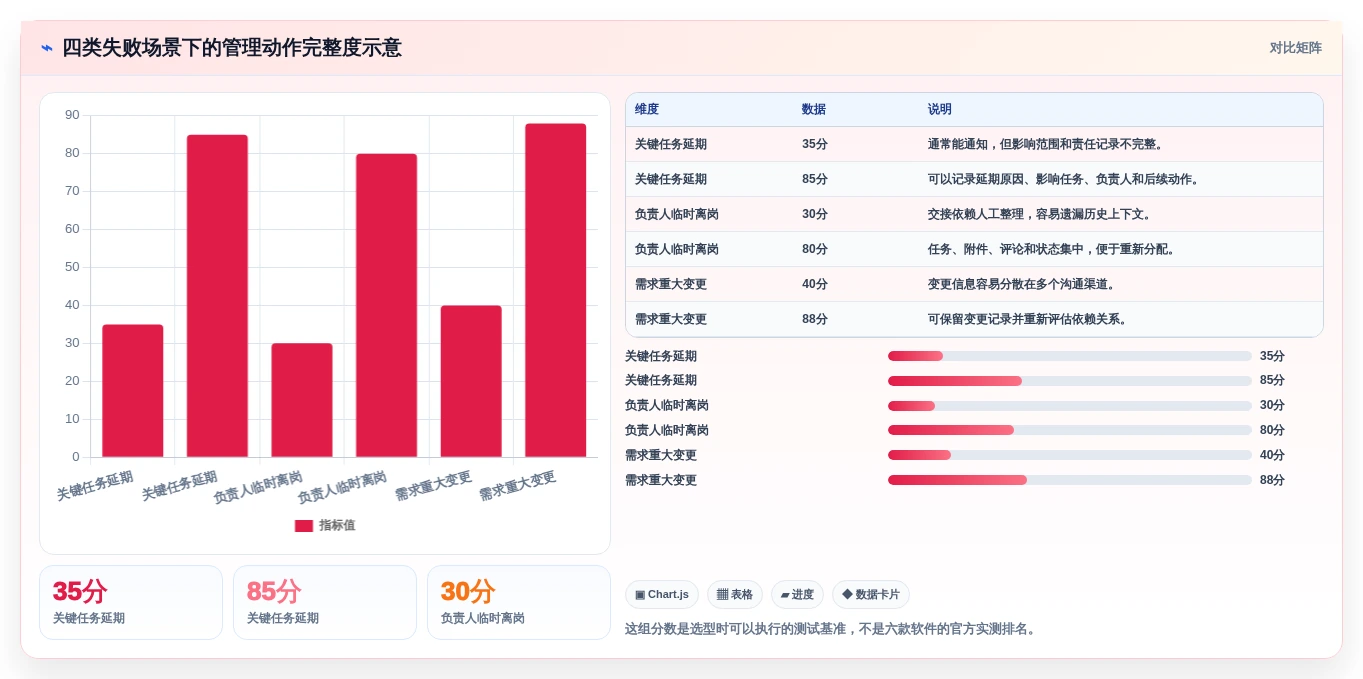Click the 88分 cell in the table

pyautogui.click(x=815, y=319)
